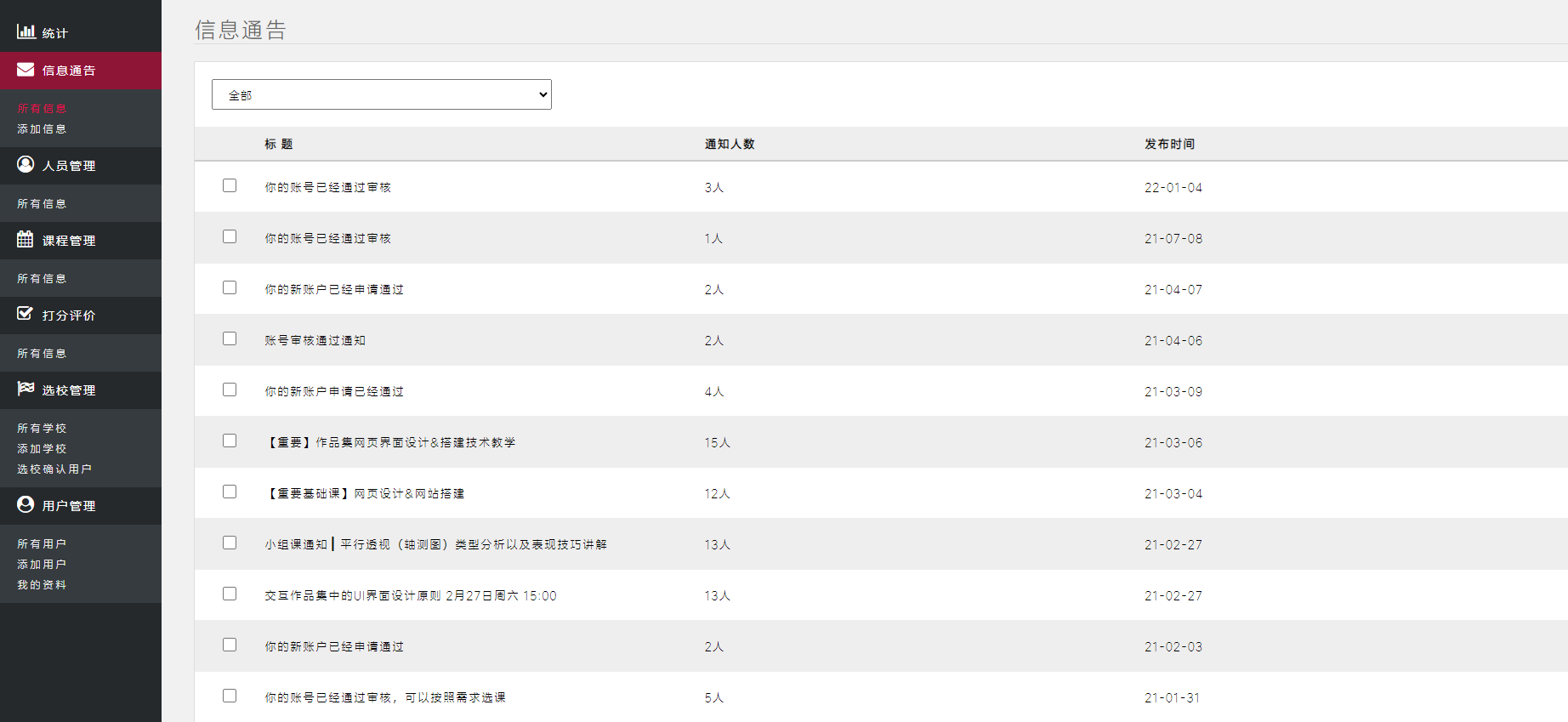Viewport: 1568px width, 722px height.
Task: Open 【重要】作品集网页界面设计&搭建技术教学 notice
Action: click(390, 442)
